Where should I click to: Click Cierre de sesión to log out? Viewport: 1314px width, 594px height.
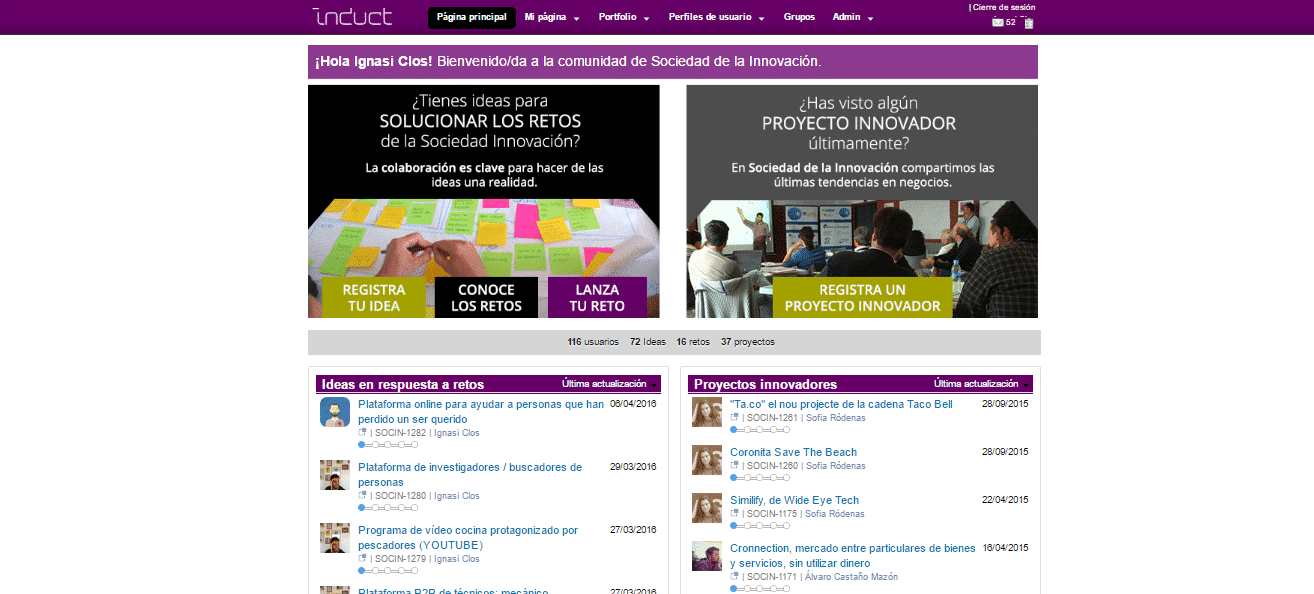(x=1006, y=7)
